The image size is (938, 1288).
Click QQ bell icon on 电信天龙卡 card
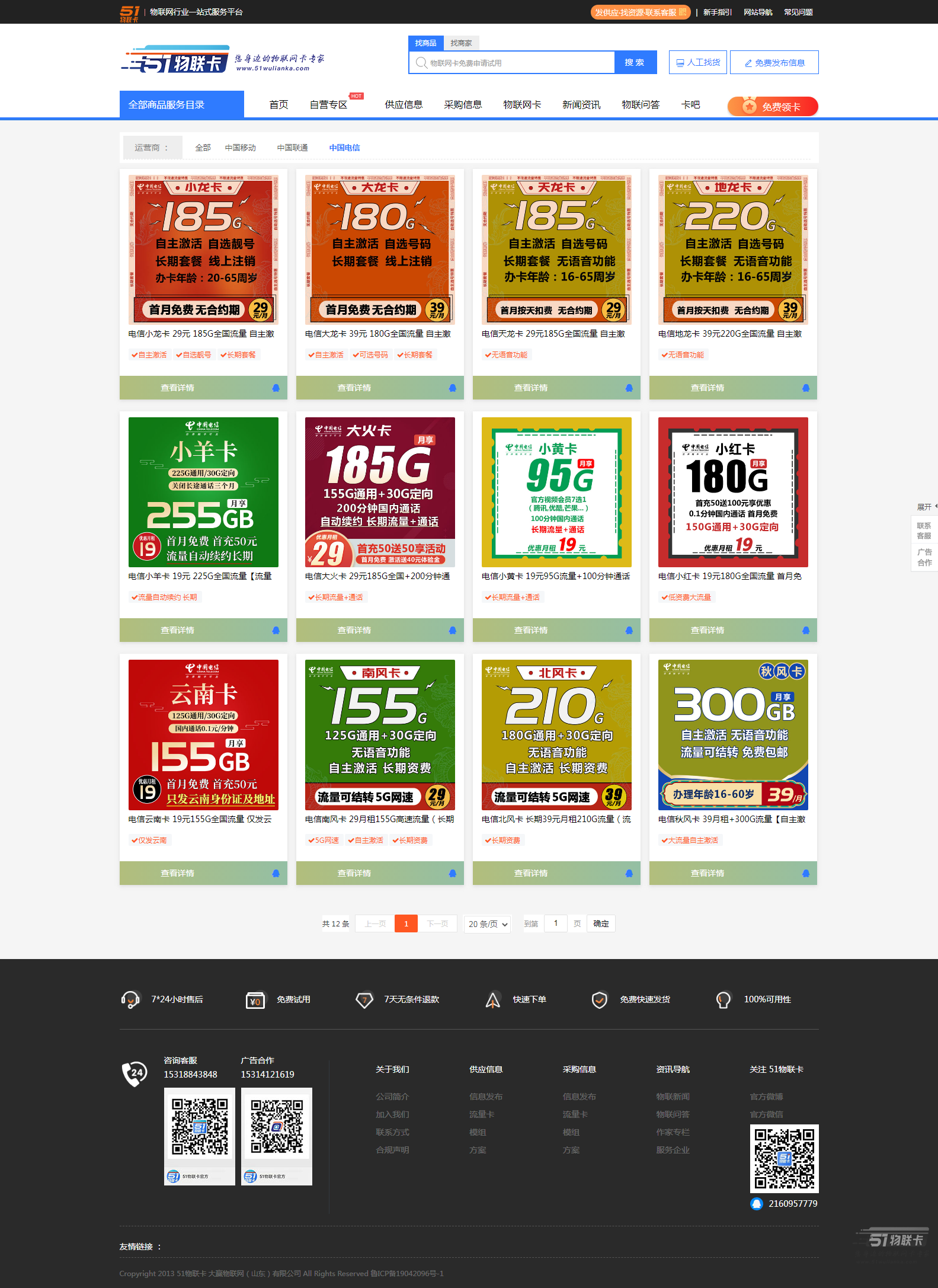(629, 388)
